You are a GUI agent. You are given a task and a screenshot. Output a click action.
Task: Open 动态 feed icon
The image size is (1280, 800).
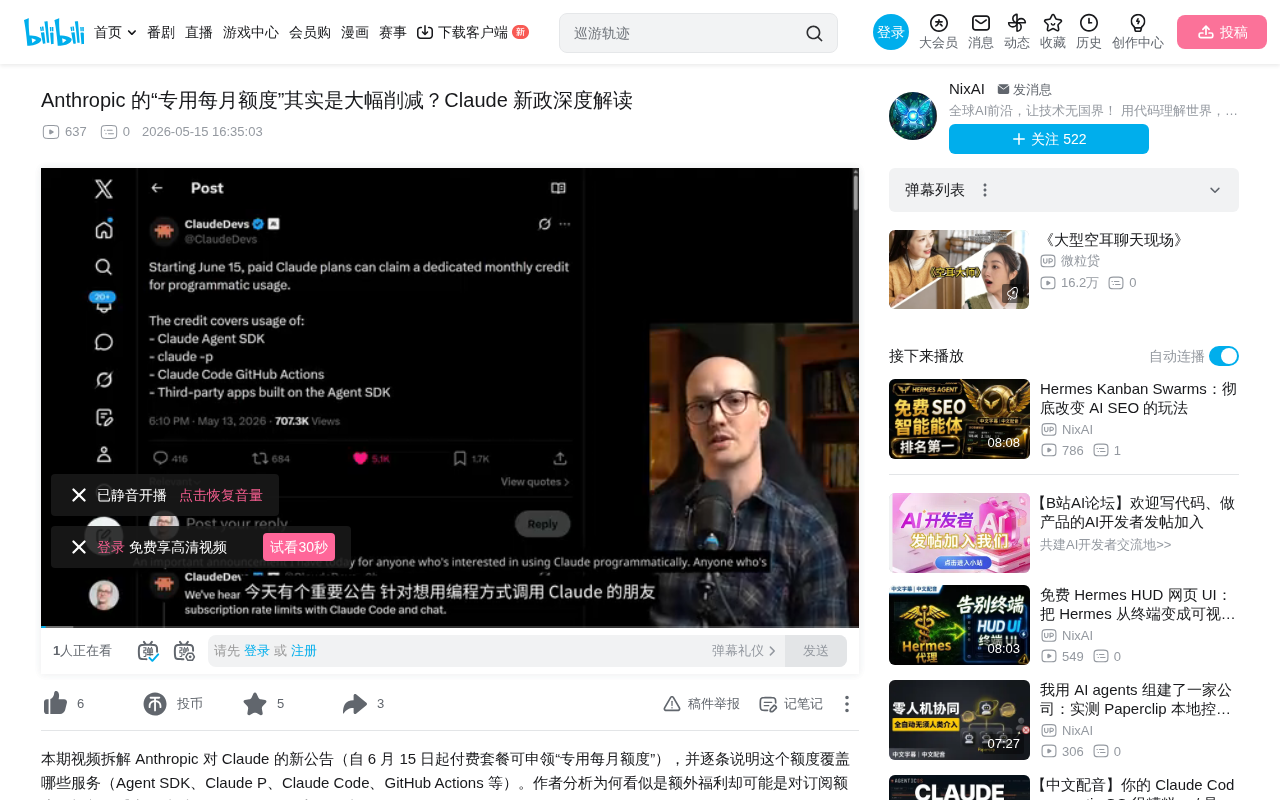coord(1017,32)
